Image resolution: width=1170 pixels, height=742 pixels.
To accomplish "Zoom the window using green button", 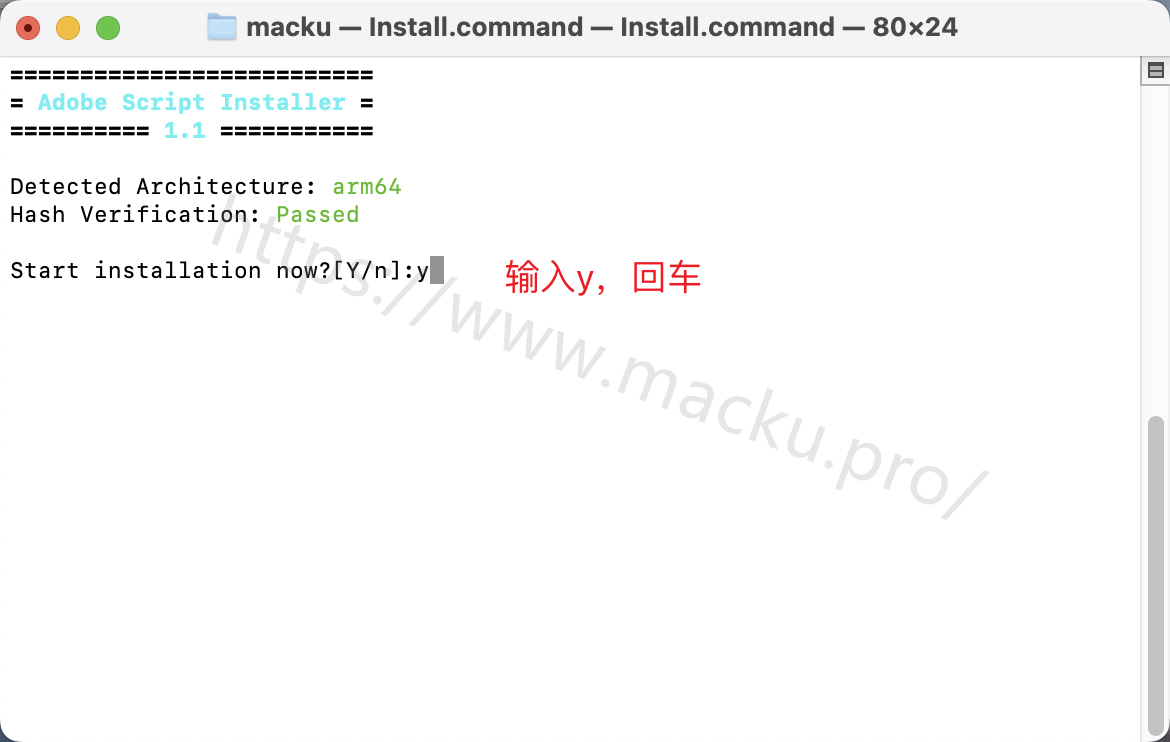I will click(108, 28).
